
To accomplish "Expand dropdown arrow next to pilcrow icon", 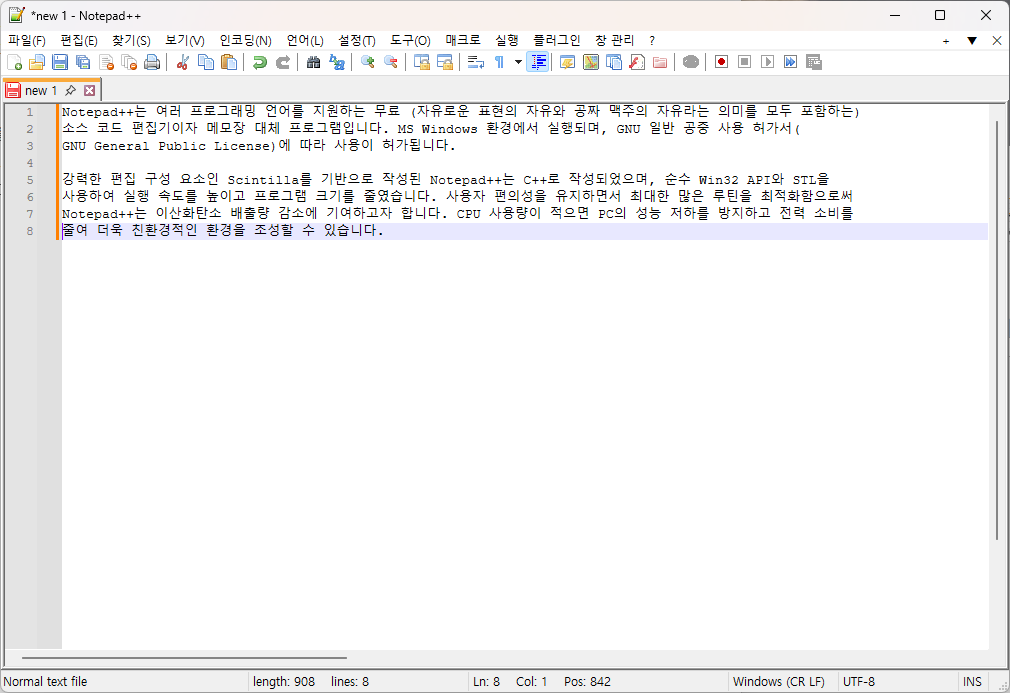I will (x=518, y=62).
